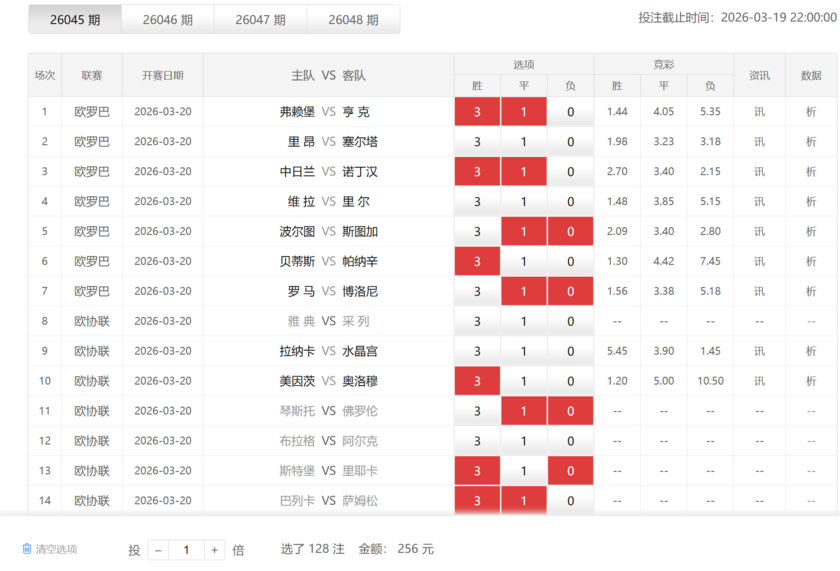Deselect win (3) for 巴列卡 VS 萨姆松
The height and width of the screenshot is (571, 840).
point(477,500)
